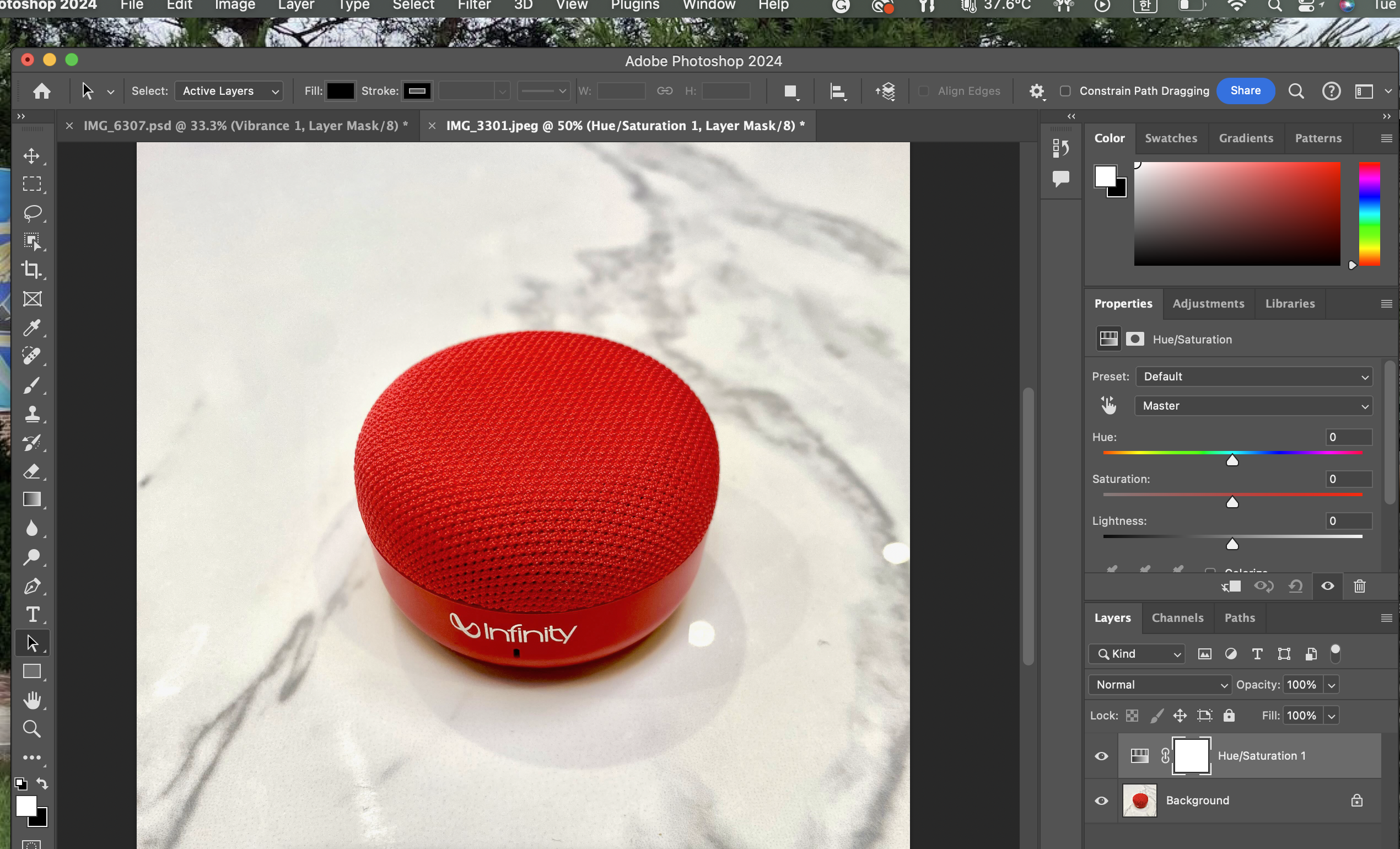Image resolution: width=1400 pixels, height=849 pixels.
Task: Select the Hand tool
Action: point(32,700)
